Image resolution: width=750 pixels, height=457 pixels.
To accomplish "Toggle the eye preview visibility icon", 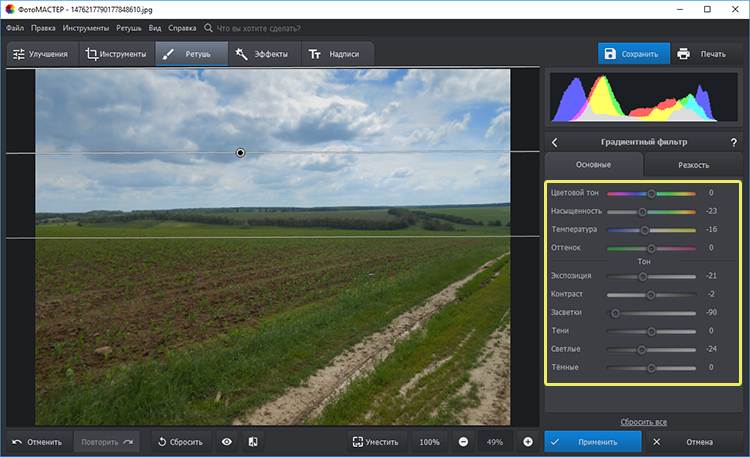I will coord(227,441).
